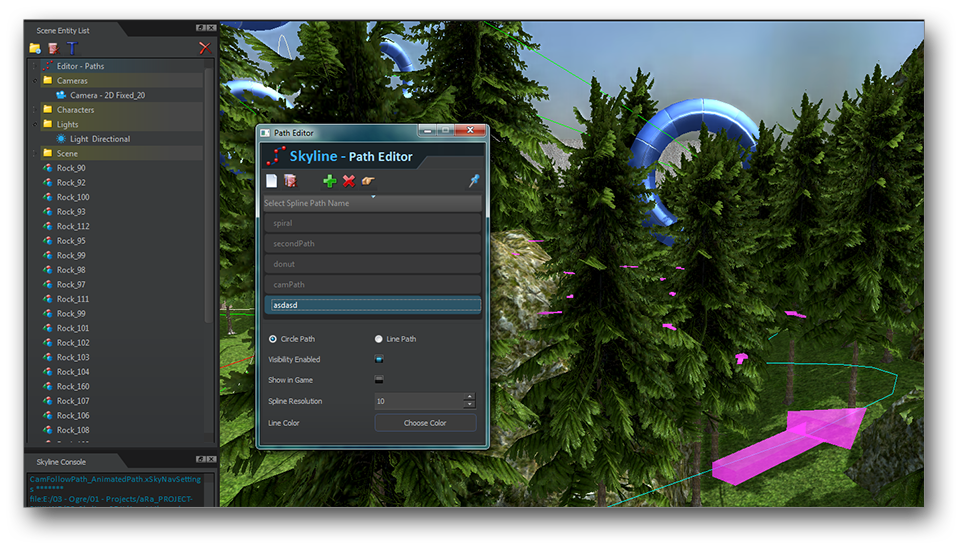Float the Scene Entity List panel

click(200, 28)
